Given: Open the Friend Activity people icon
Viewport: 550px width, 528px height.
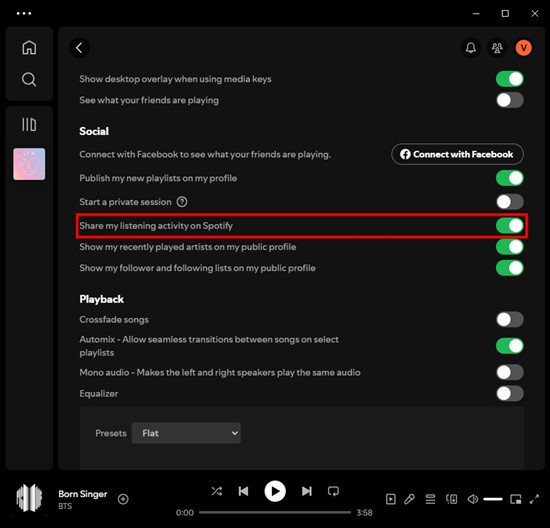Looking at the screenshot, I should point(497,48).
